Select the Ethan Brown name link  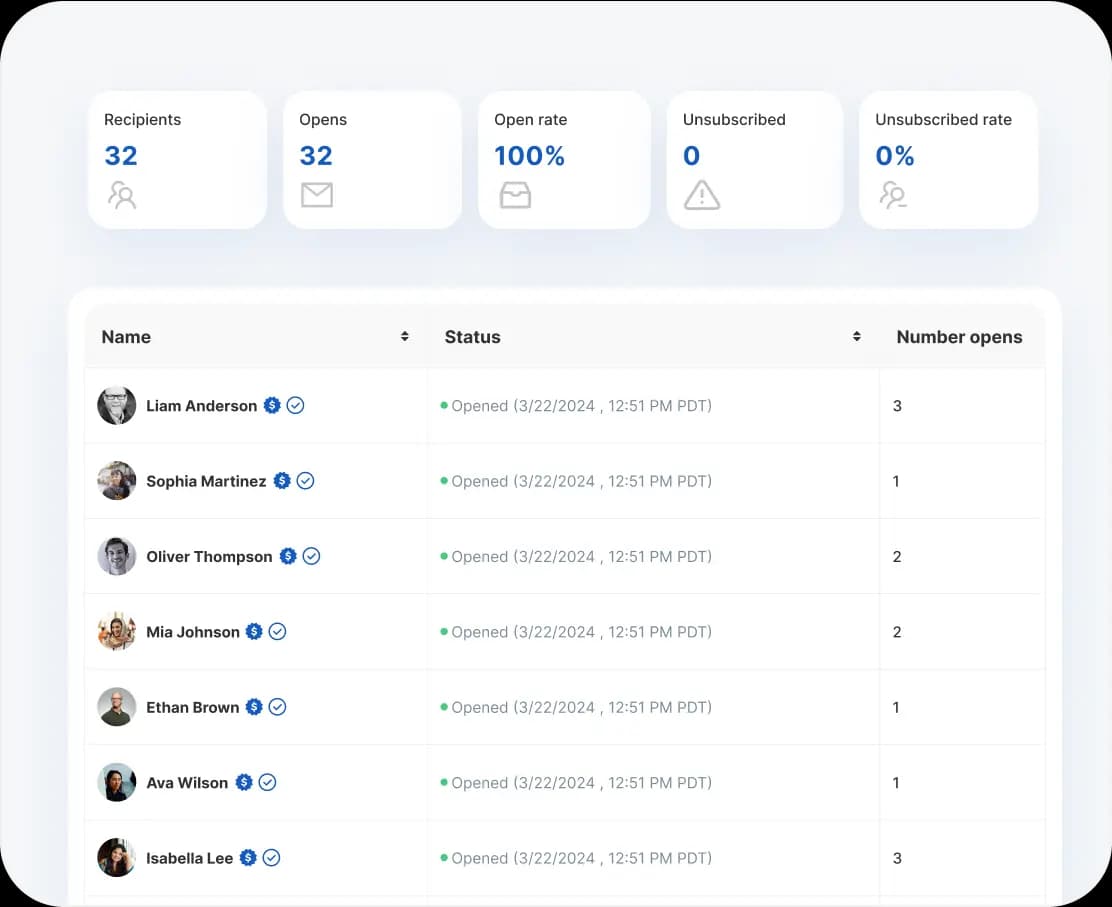click(193, 707)
